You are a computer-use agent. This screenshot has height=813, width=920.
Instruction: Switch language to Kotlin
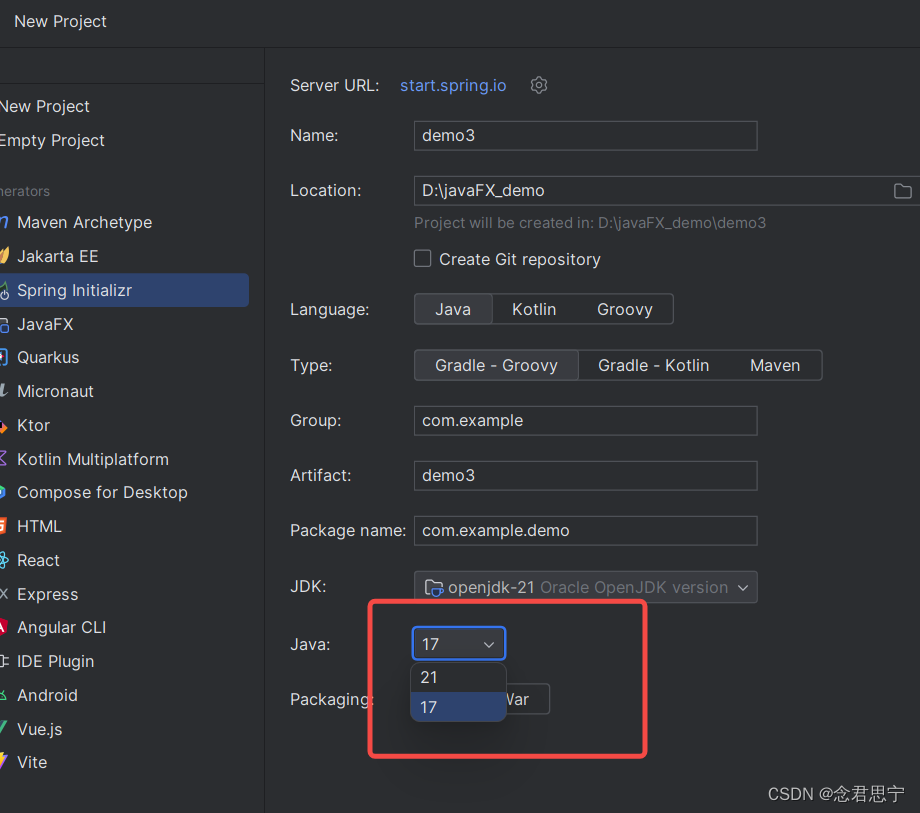click(x=533, y=309)
